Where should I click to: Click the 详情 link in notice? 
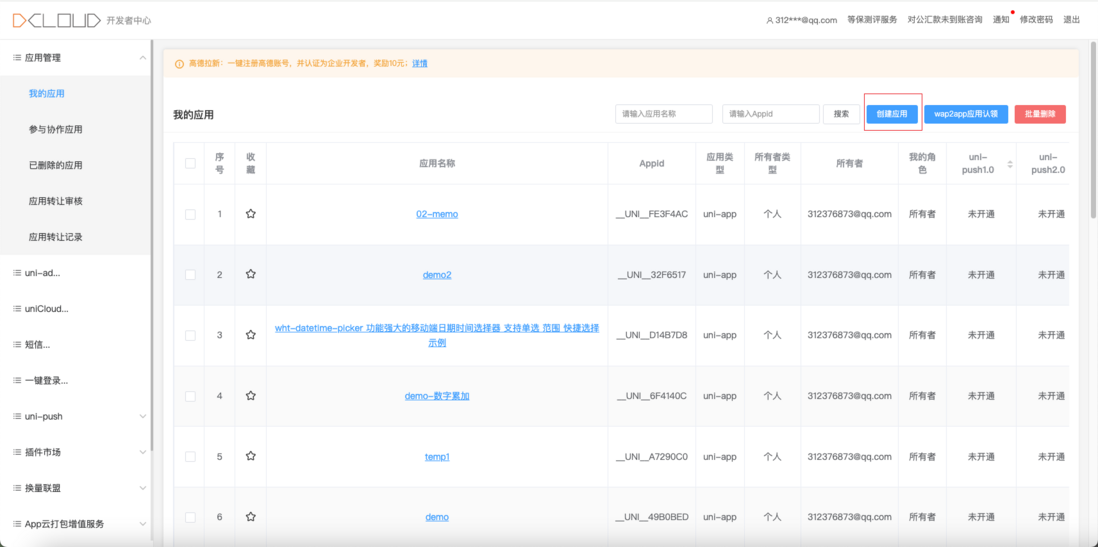coord(419,63)
